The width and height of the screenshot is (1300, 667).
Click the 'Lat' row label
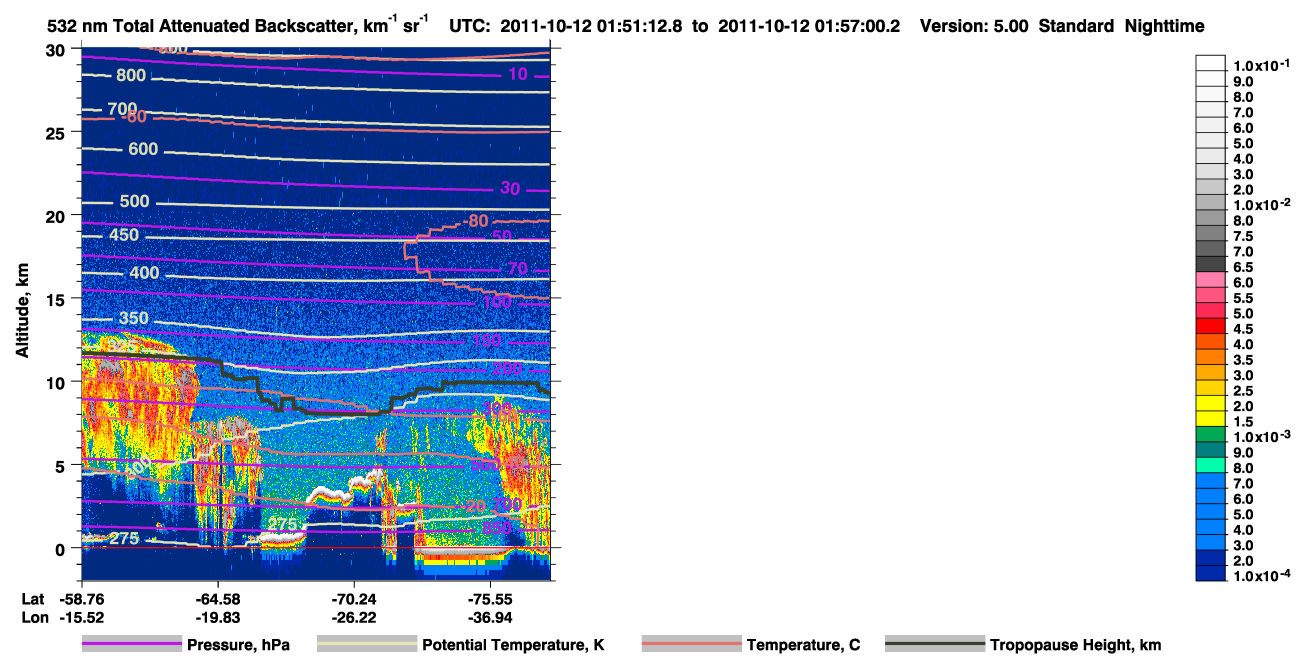[x=32, y=599]
